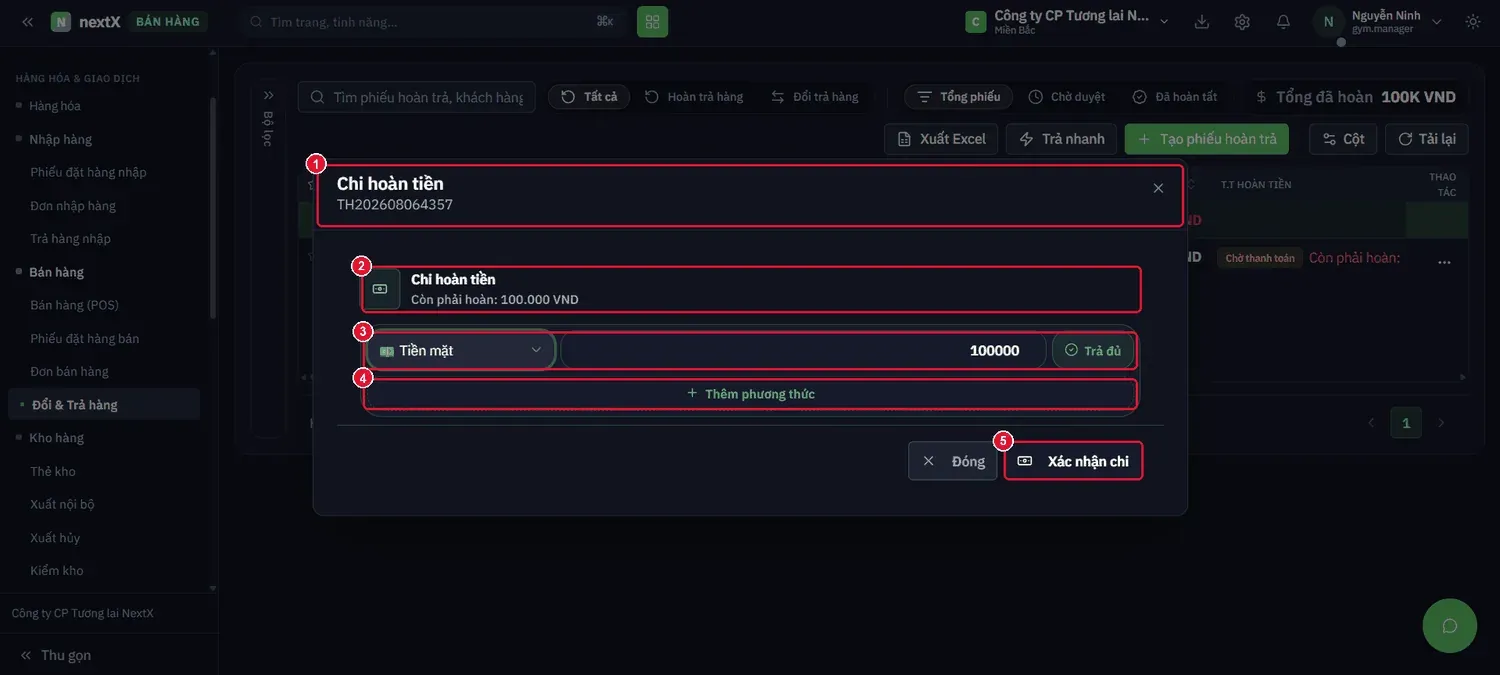
Task: Open the Tiền mặt payment method dropdown
Action: click(461, 350)
